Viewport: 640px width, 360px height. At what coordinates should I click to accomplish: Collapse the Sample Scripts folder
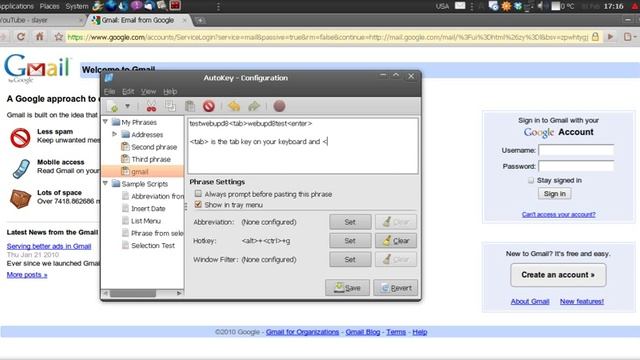[105, 183]
